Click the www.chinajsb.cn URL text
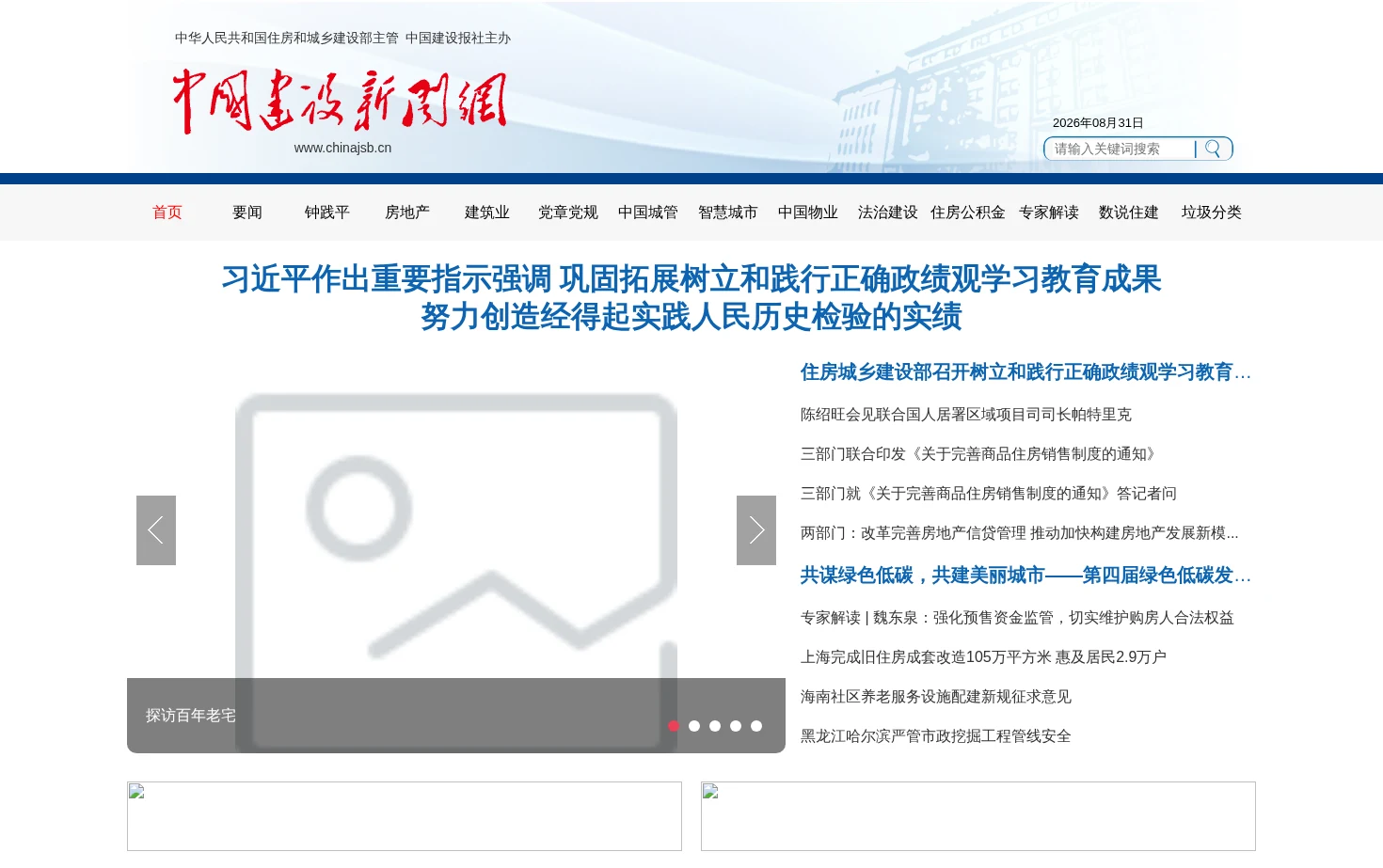This screenshot has width=1383, height=868. pyautogui.click(x=342, y=148)
